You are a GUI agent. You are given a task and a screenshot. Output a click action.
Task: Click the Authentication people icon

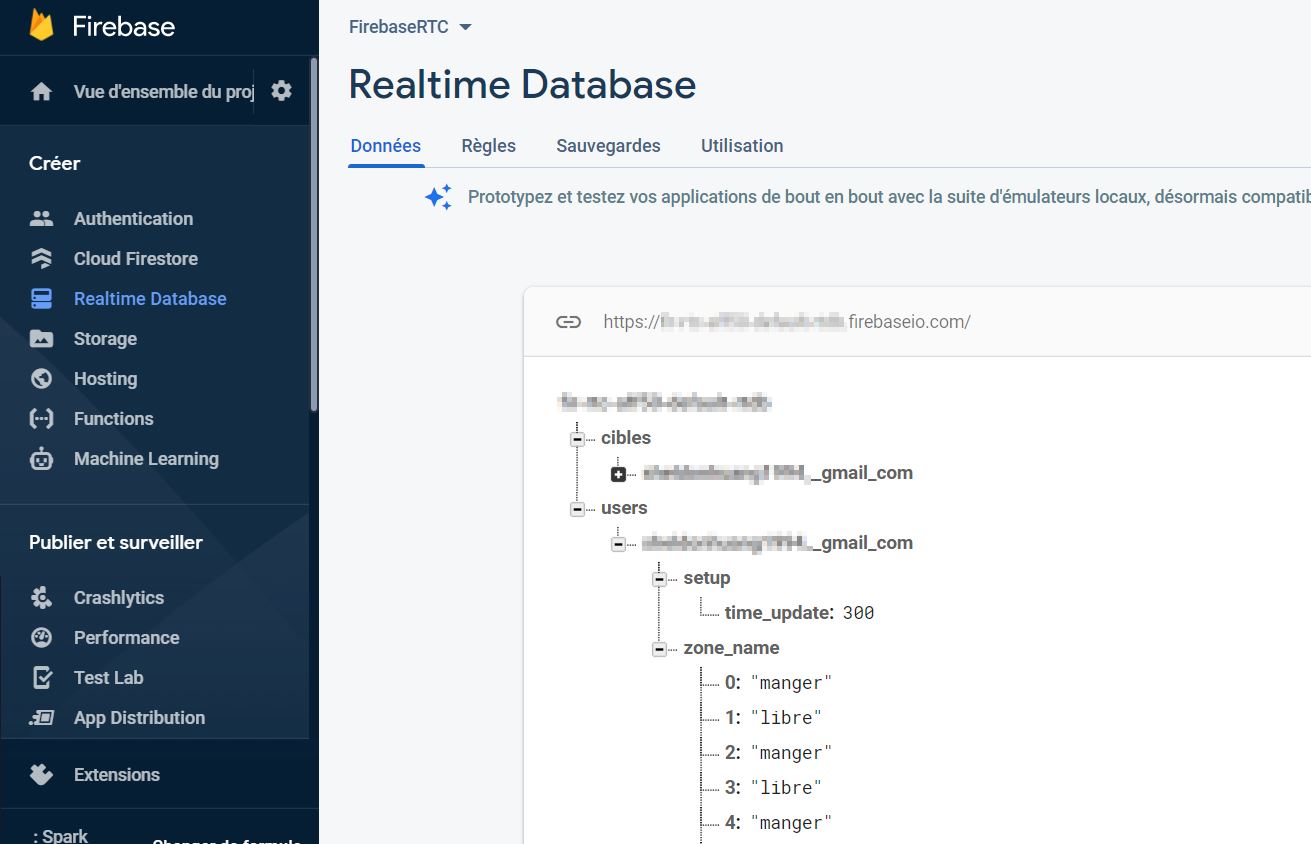click(41, 218)
